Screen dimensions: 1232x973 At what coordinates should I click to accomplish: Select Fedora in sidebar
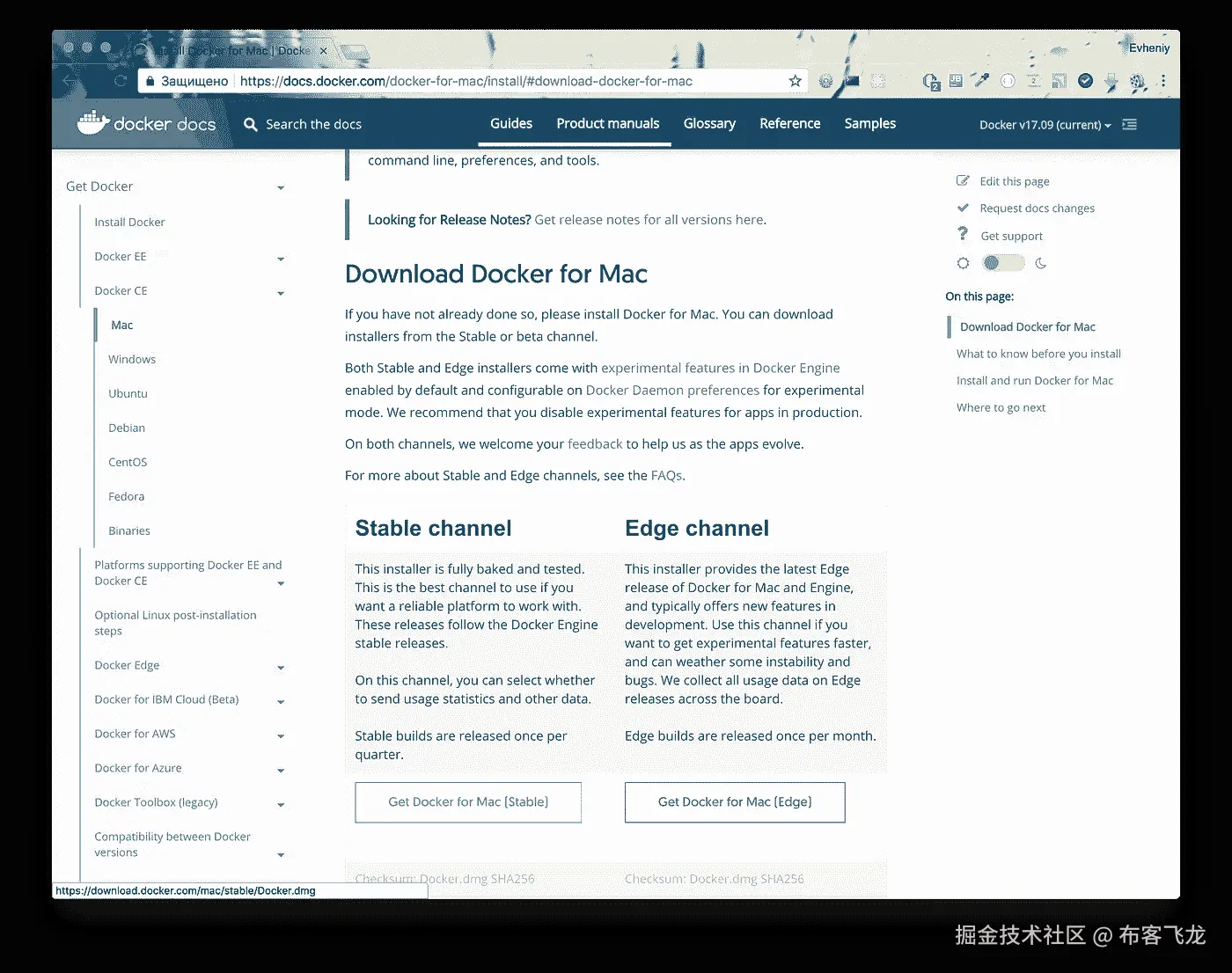pos(126,497)
